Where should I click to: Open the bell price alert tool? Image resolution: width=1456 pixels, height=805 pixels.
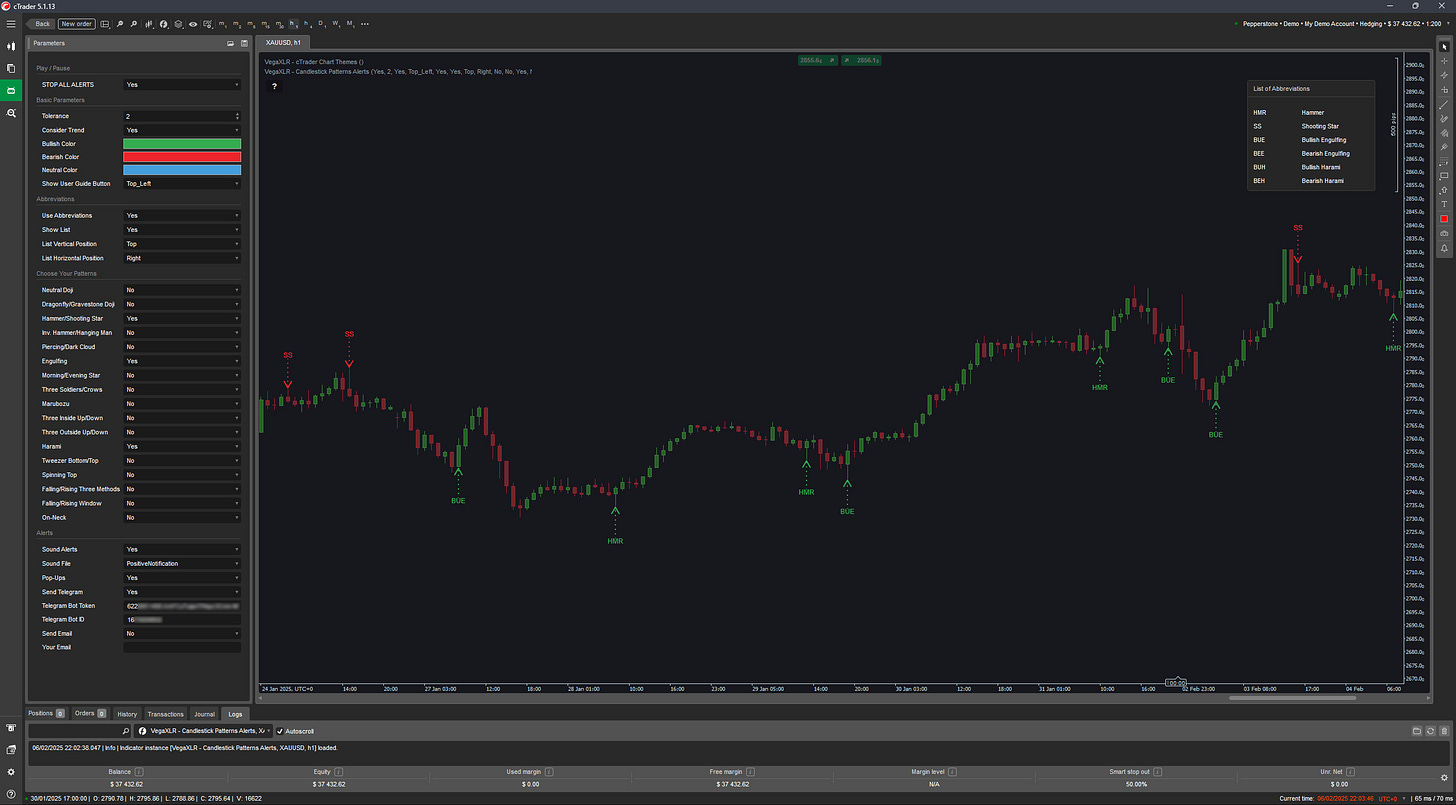[x=1444, y=247]
